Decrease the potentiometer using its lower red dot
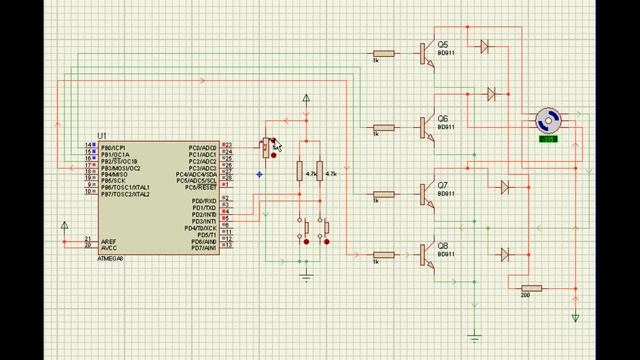640x360 pixels. [273, 156]
